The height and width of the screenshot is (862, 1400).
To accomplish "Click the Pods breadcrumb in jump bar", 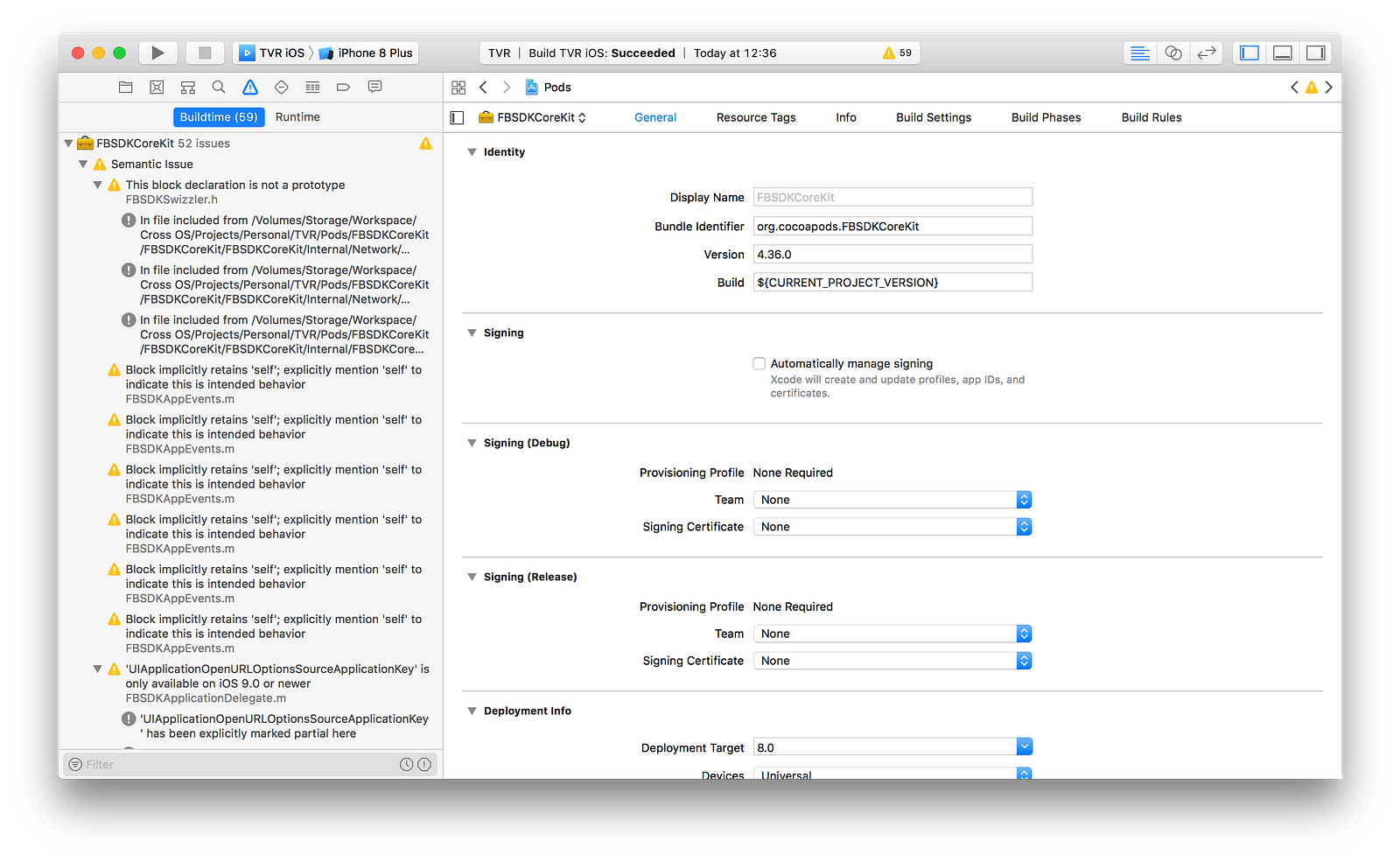I will coord(548,87).
